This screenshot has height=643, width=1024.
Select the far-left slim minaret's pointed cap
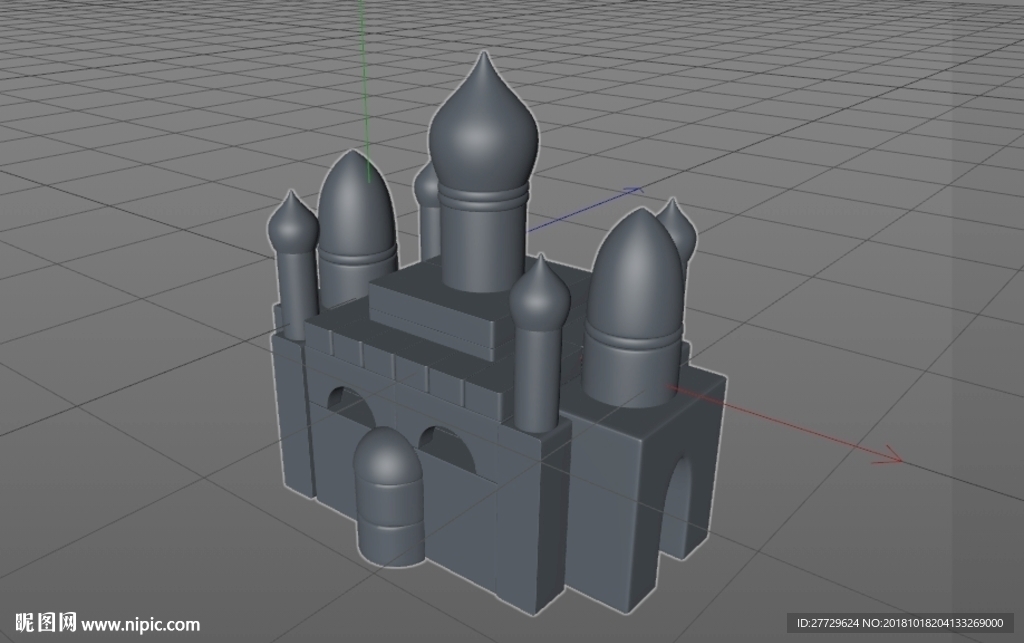click(x=292, y=222)
